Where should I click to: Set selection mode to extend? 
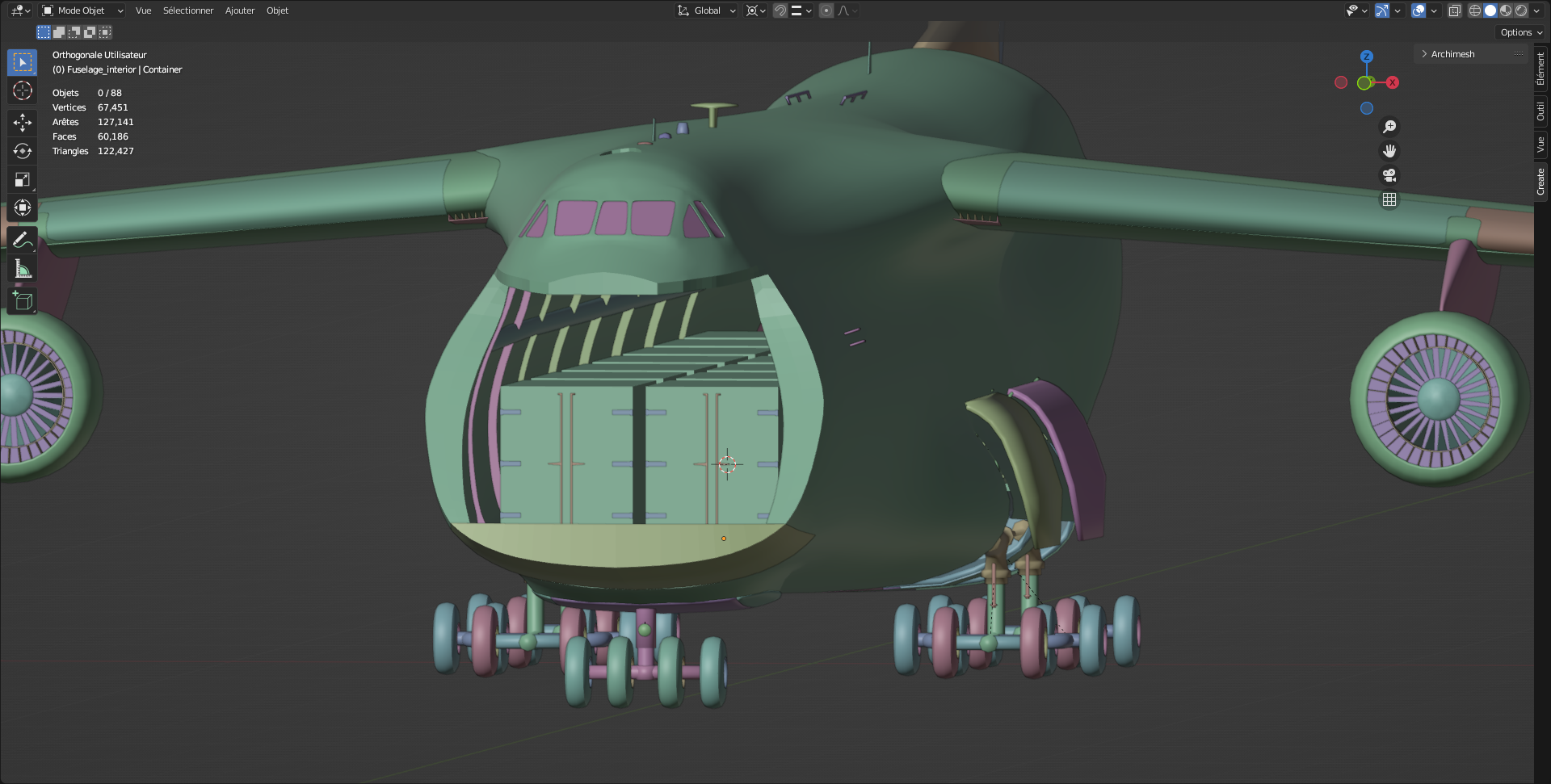point(59,32)
